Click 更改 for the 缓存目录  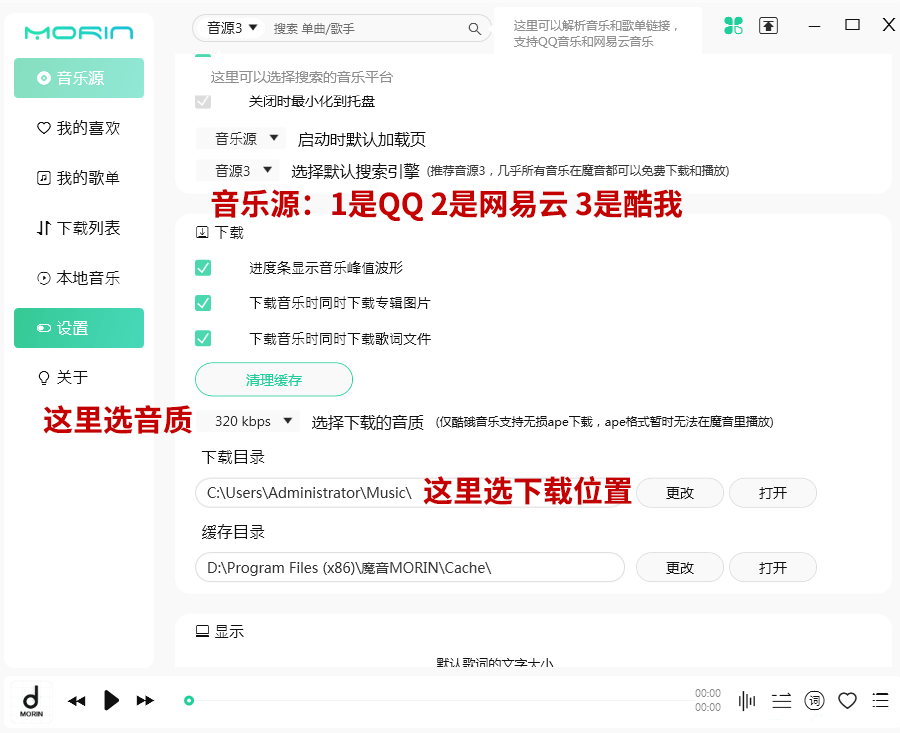tap(680, 568)
